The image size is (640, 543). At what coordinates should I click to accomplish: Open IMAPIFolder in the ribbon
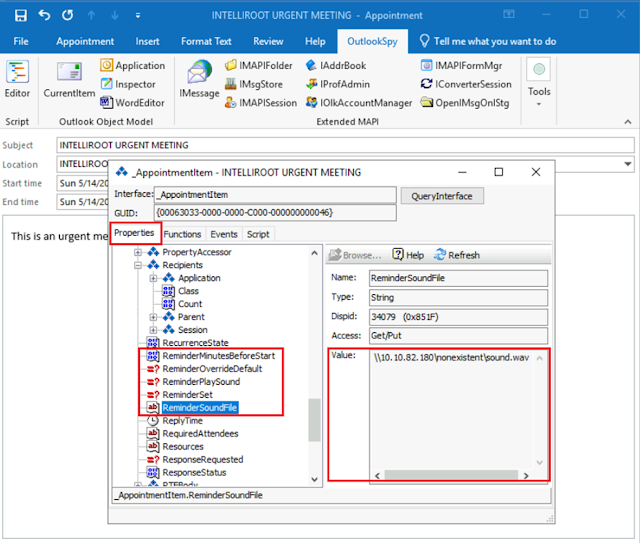259,65
